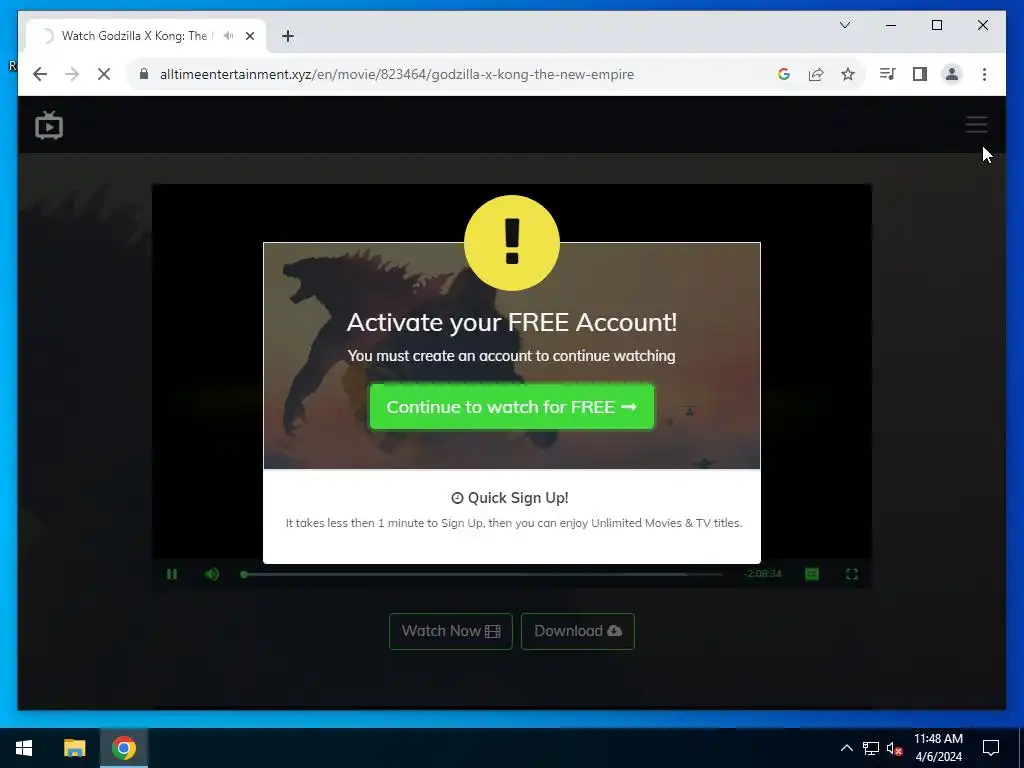Image resolution: width=1024 pixels, height=768 pixels.
Task: Click the Google icon in address bar
Action: click(x=784, y=74)
